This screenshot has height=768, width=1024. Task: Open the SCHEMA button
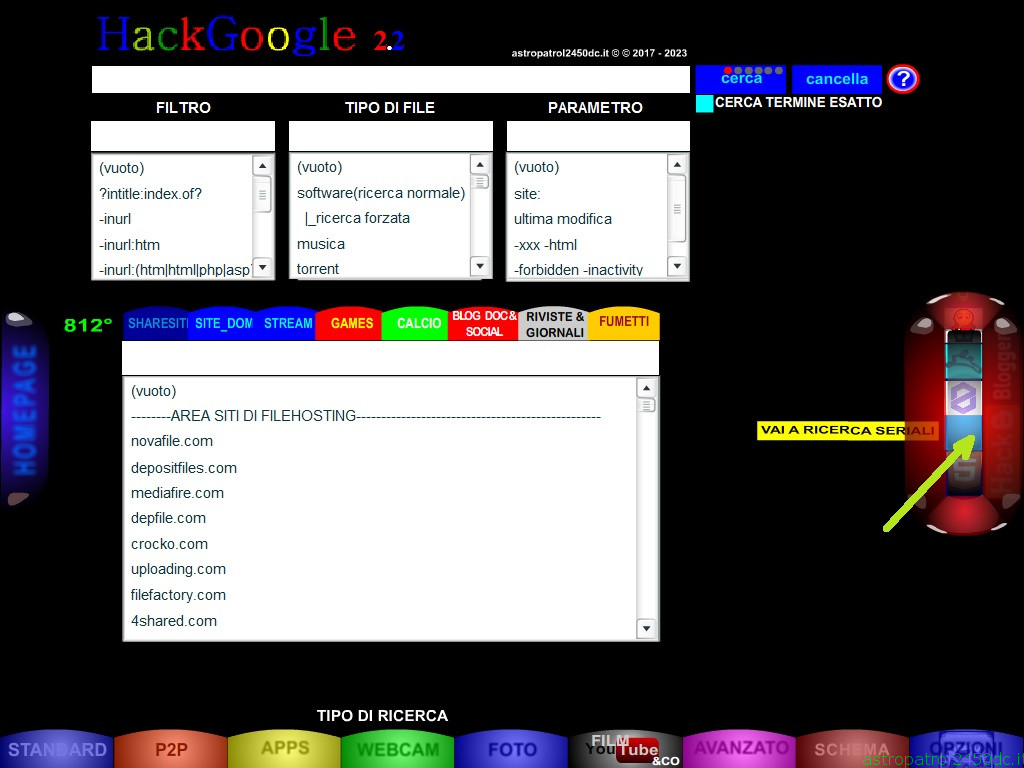852,749
